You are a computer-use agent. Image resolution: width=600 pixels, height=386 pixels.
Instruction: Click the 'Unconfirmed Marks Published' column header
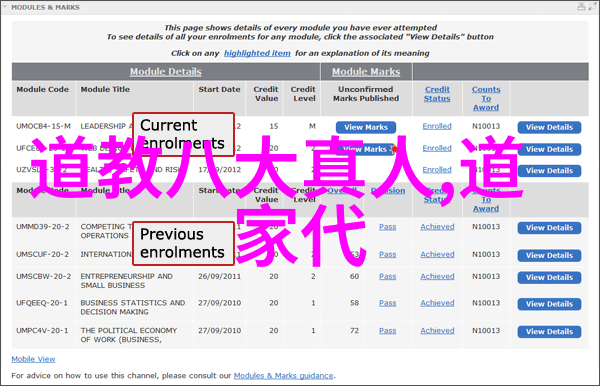366,94
